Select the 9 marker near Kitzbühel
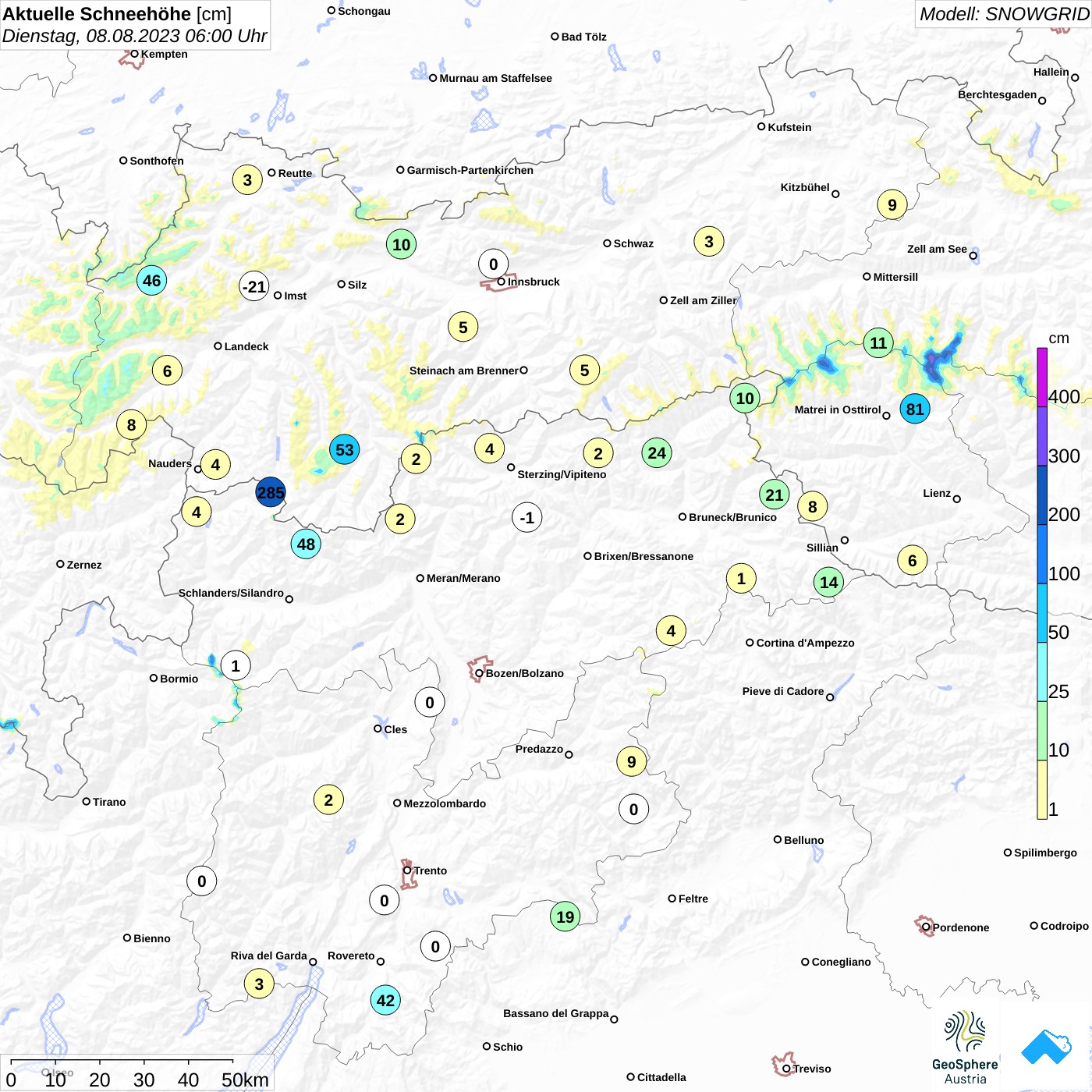This screenshot has width=1092, height=1092. [892, 204]
